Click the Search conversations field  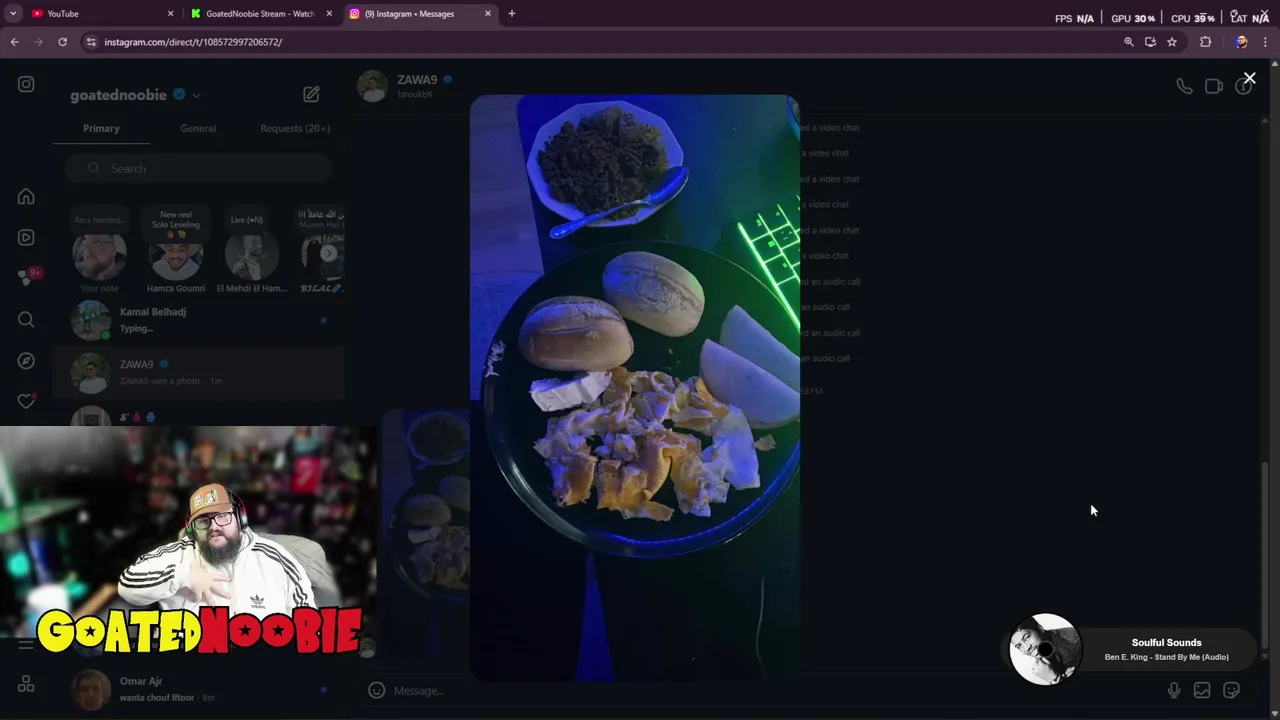198,168
